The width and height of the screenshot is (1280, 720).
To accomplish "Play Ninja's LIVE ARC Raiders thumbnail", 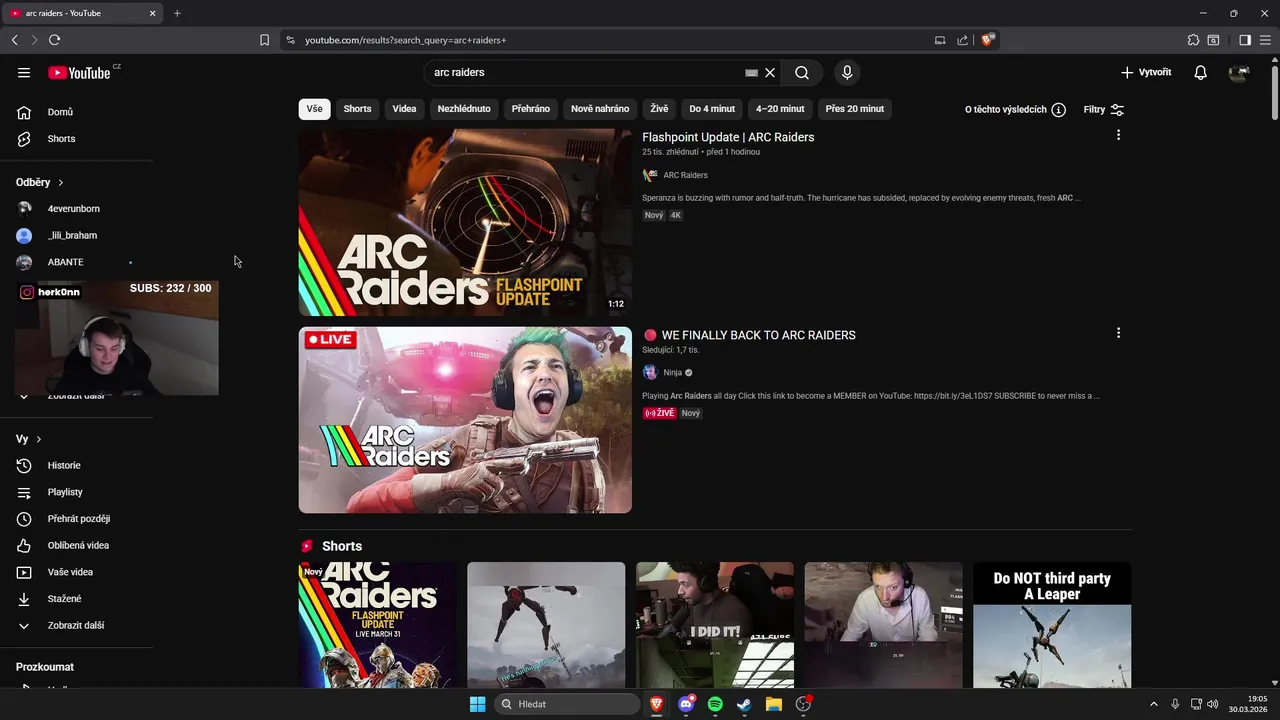I will coord(465,420).
